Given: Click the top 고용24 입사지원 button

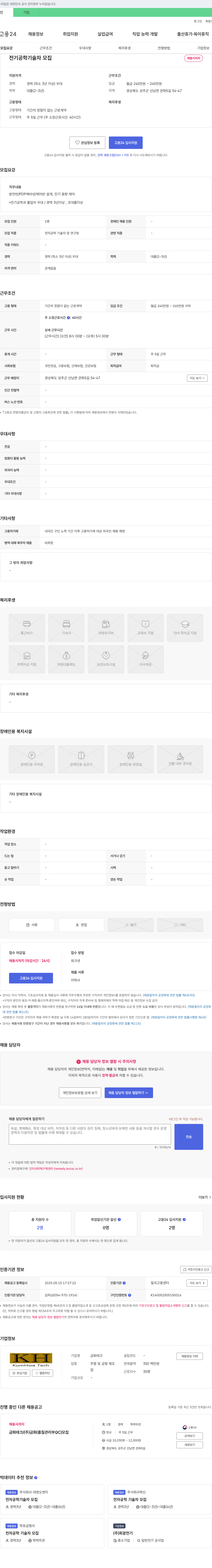Looking at the screenshot, I should 126,142.
